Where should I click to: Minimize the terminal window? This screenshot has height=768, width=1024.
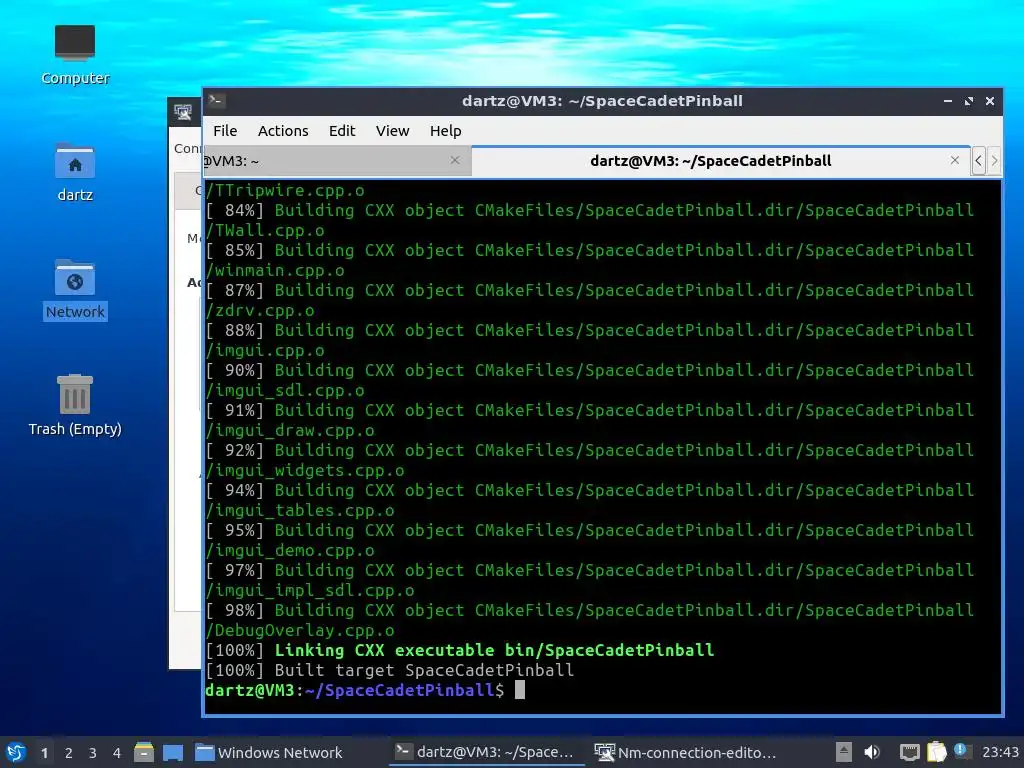click(948, 101)
